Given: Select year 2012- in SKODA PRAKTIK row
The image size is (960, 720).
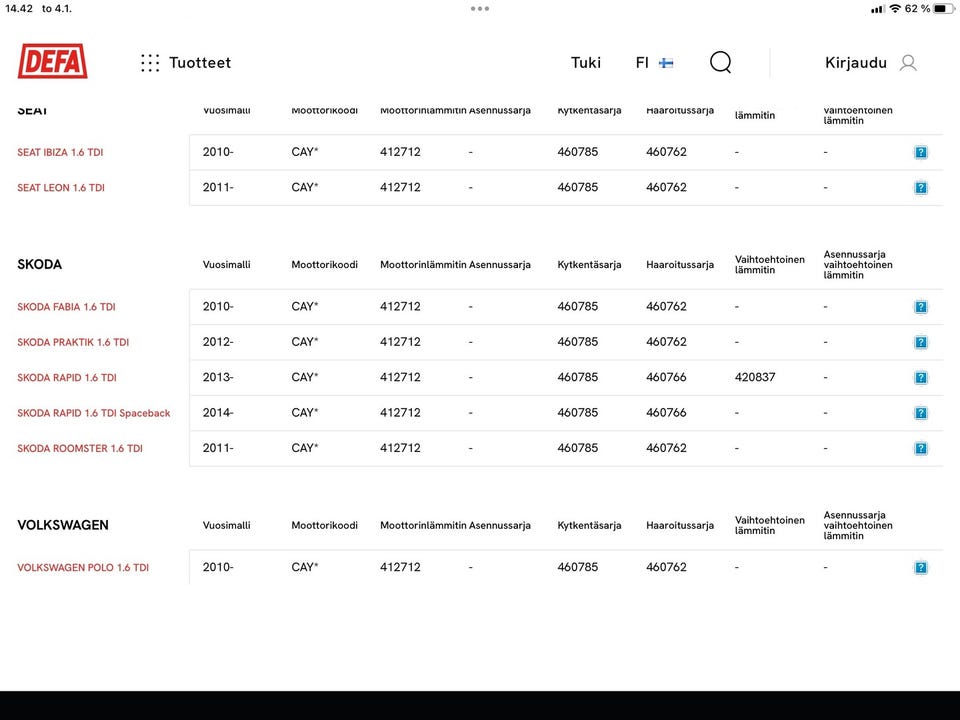Looking at the screenshot, I should [x=218, y=342].
